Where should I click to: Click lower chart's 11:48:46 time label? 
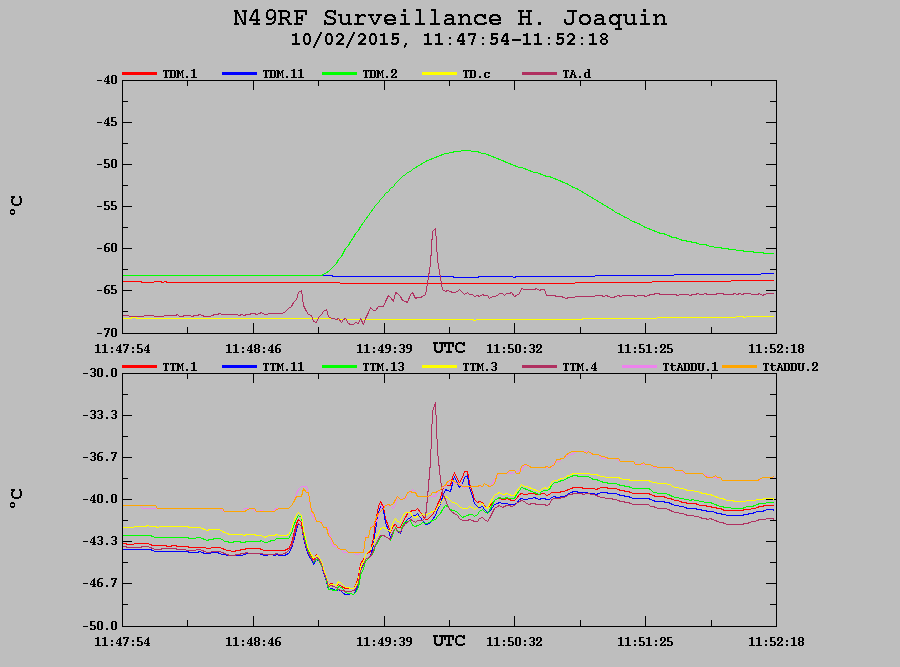(x=253, y=642)
